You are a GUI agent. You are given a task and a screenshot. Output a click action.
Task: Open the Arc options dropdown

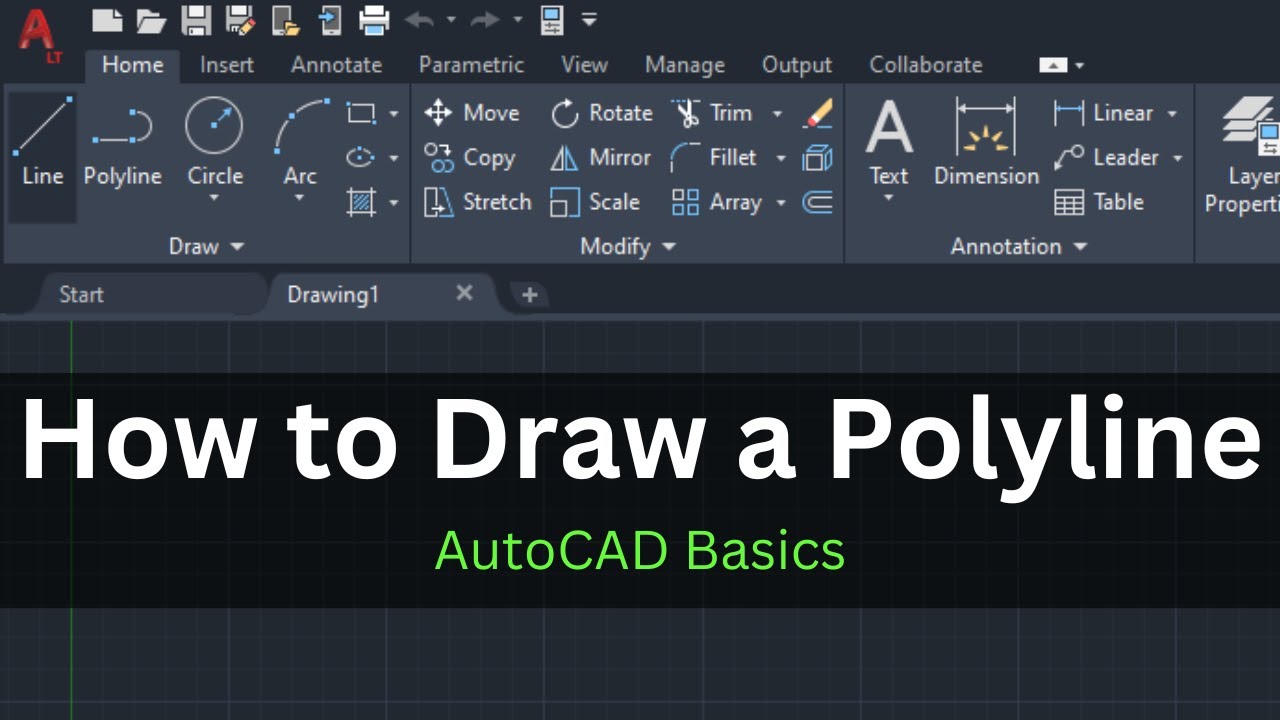pos(299,198)
